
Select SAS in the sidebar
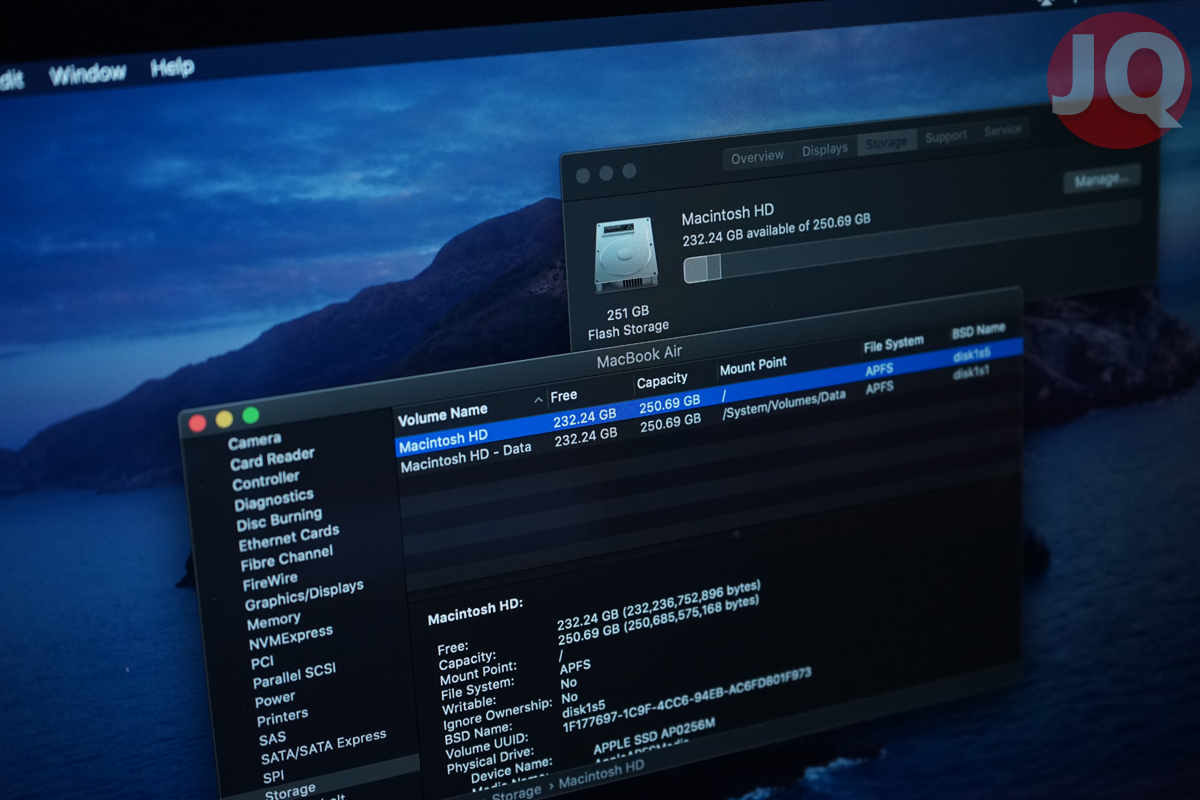click(272, 737)
